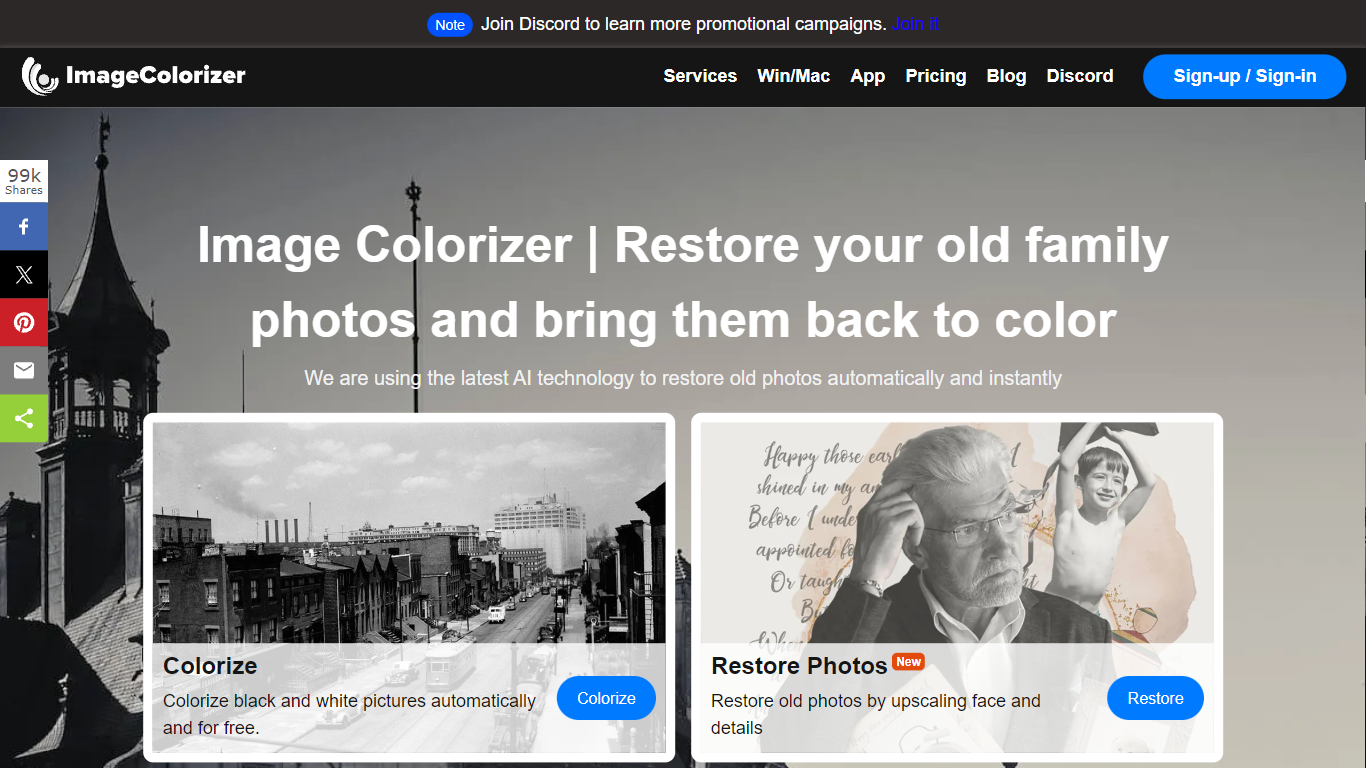Click the Image Colorizer main headline
The image size is (1366, 768).
[x=683, y=282]
